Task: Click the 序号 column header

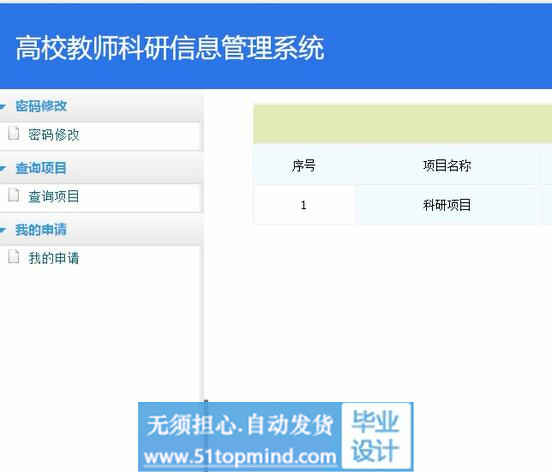Action: [x=303, y=166]
